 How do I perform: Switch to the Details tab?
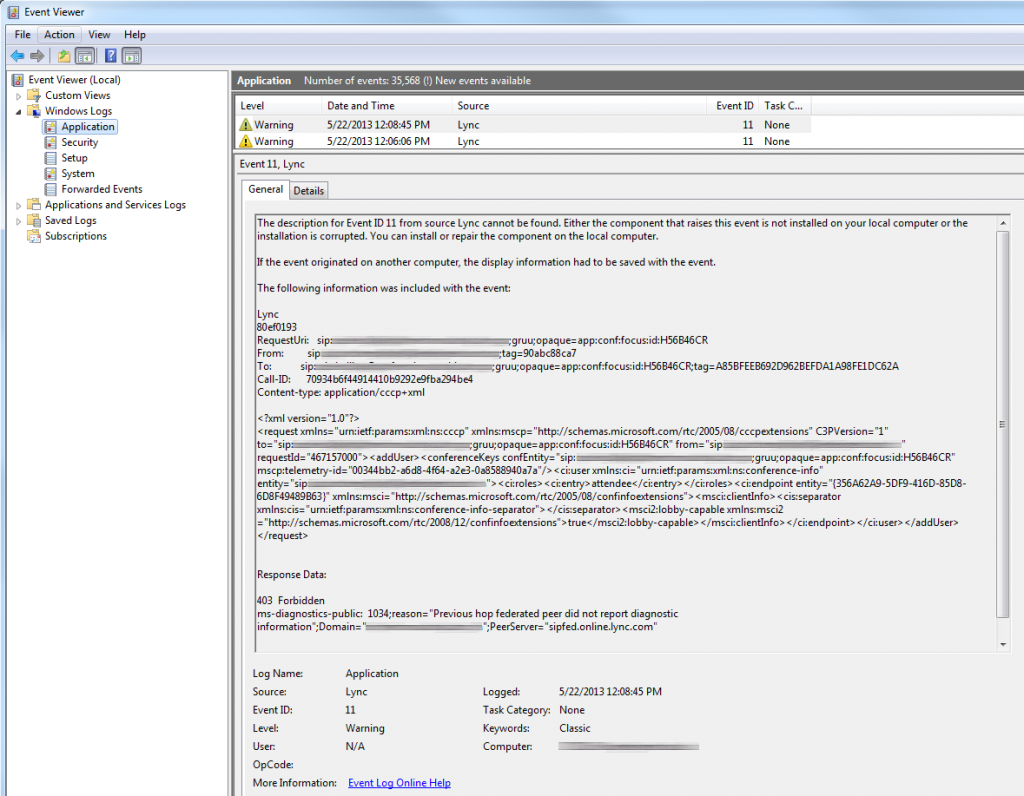click(308, 190)
